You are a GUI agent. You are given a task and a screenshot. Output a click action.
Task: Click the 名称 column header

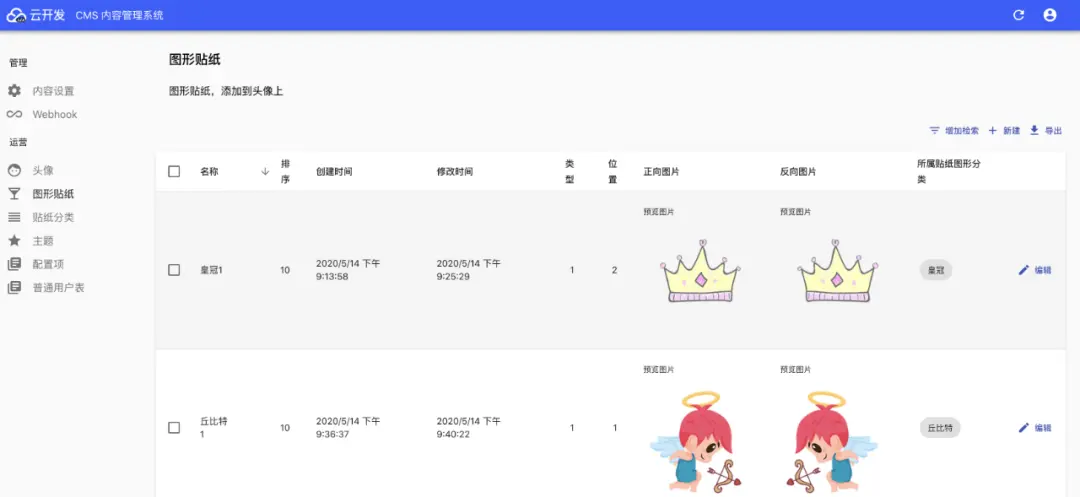[x=209, y=171]
